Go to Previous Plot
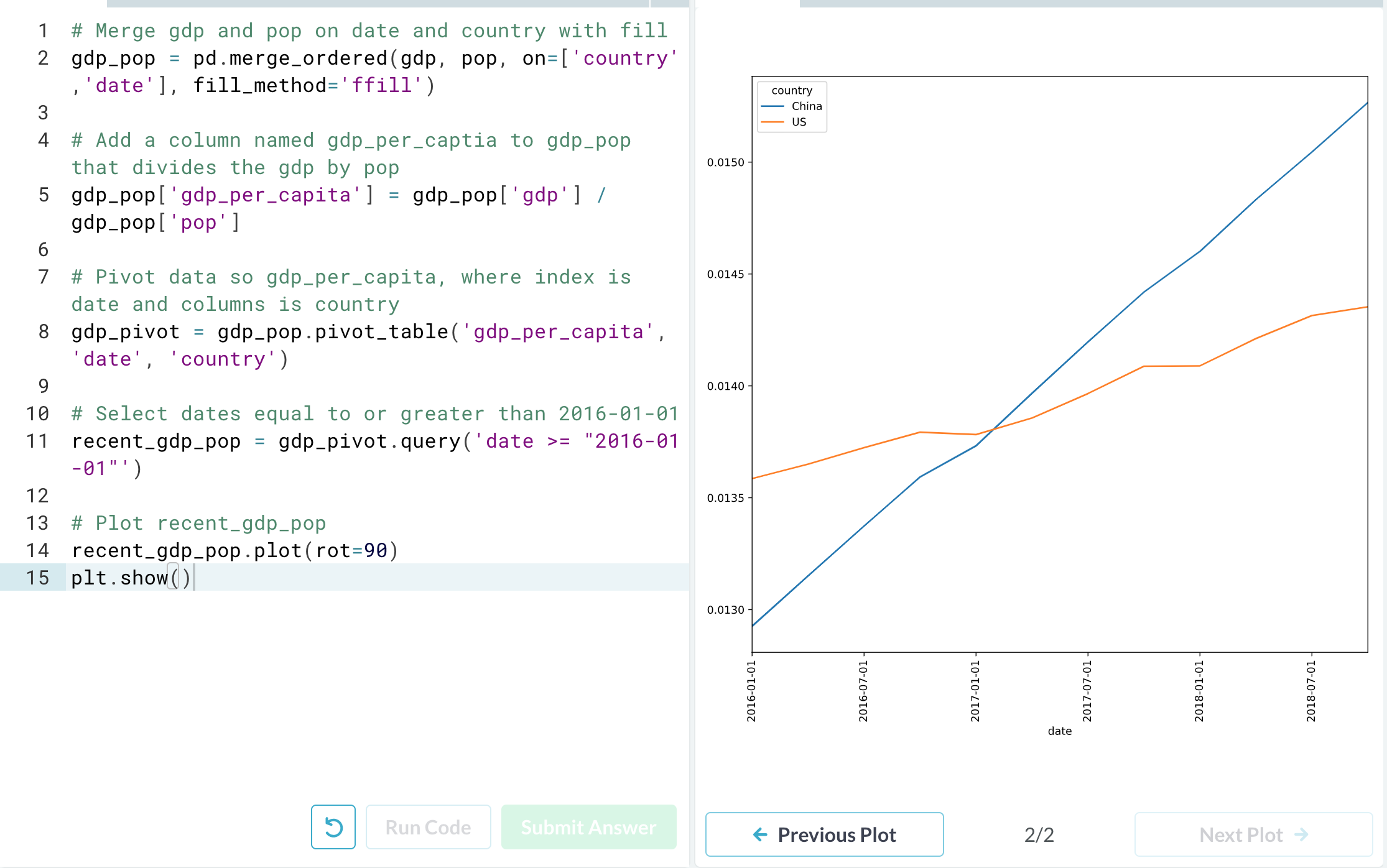 point(824,834)
